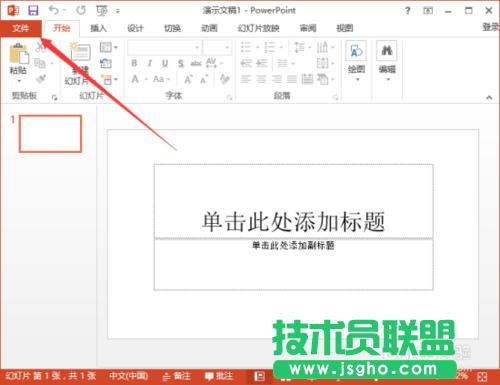Start slideshow from beginning via quick access icon

pos(102,11)
